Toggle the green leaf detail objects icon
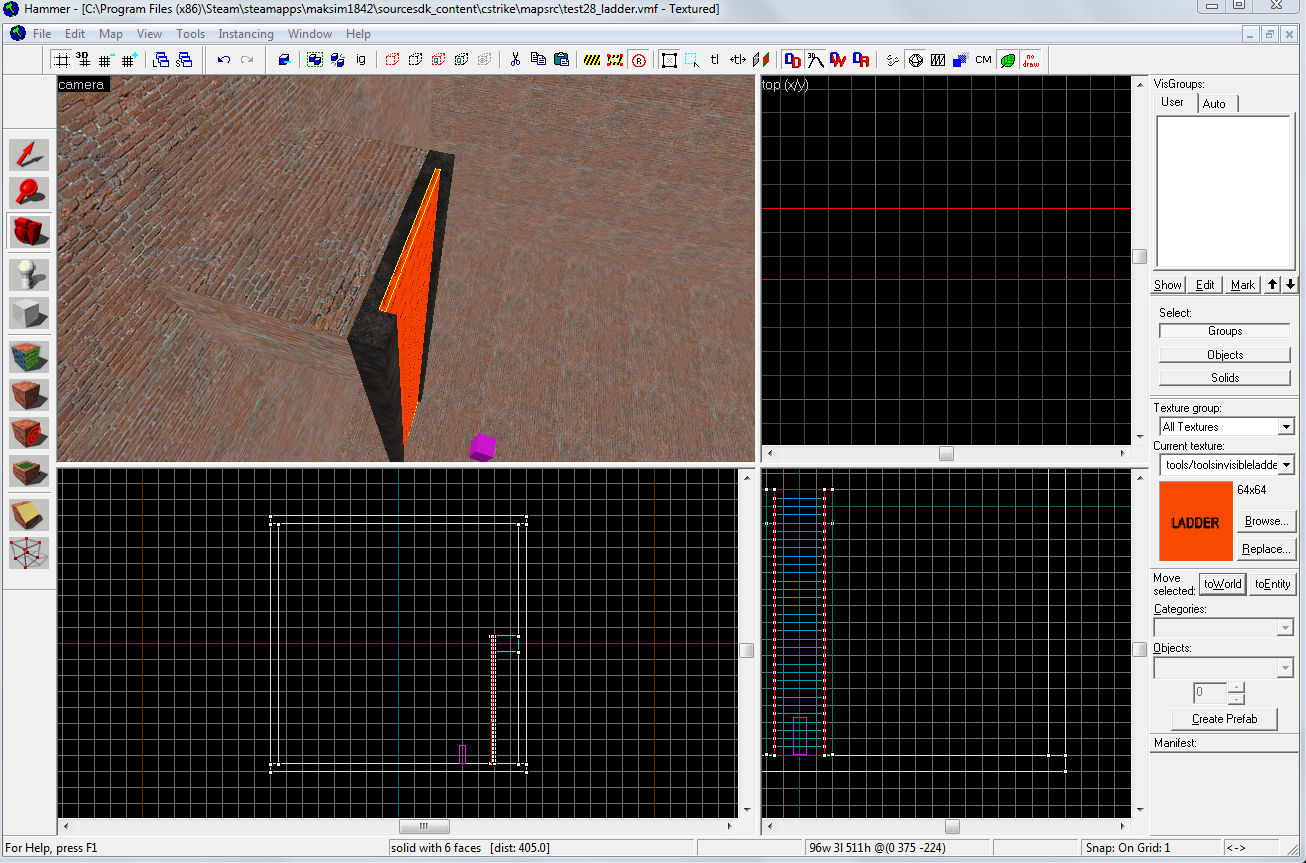 1007,60
